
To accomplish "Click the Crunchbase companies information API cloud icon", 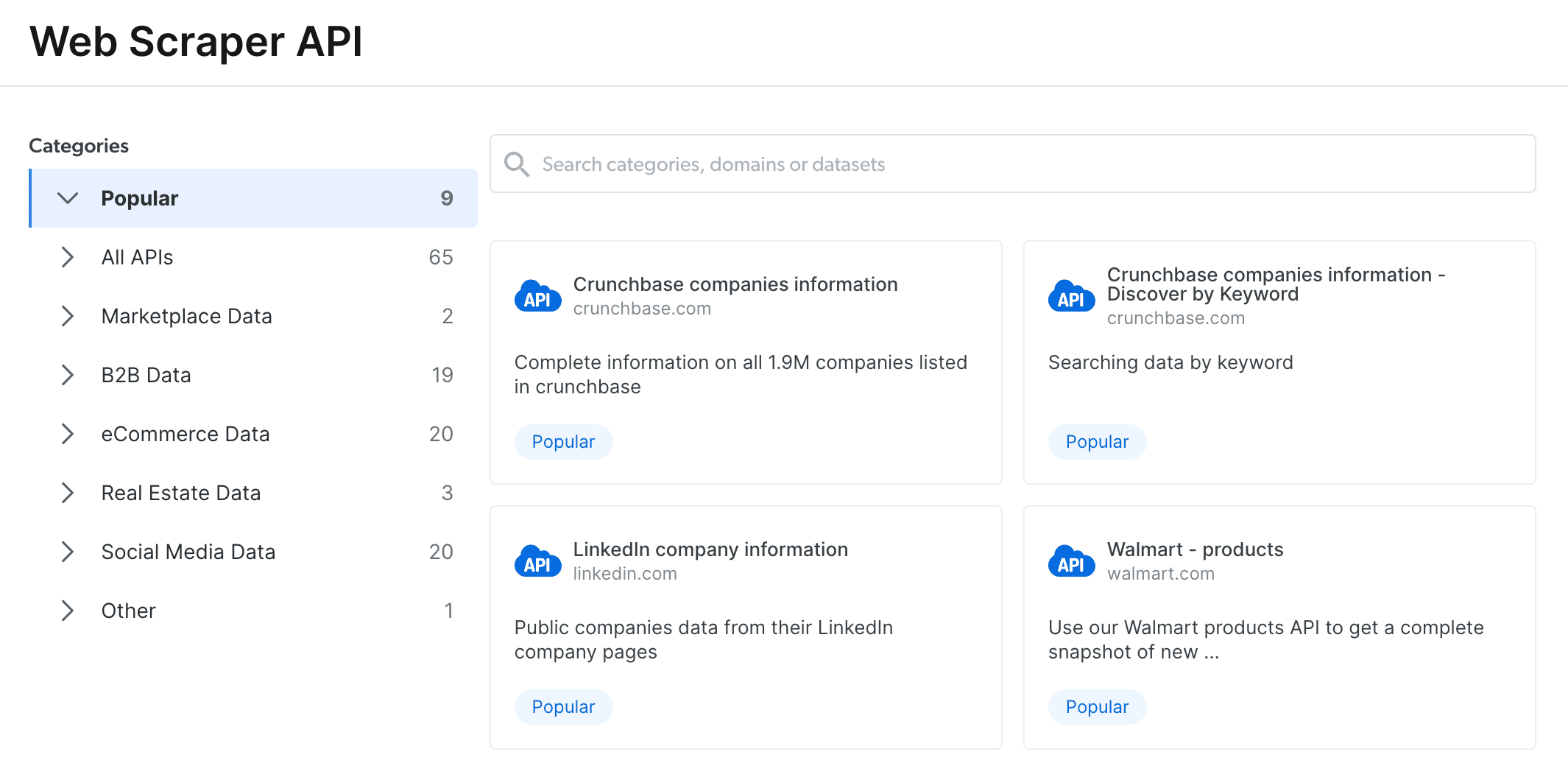I will coord(537,296).
